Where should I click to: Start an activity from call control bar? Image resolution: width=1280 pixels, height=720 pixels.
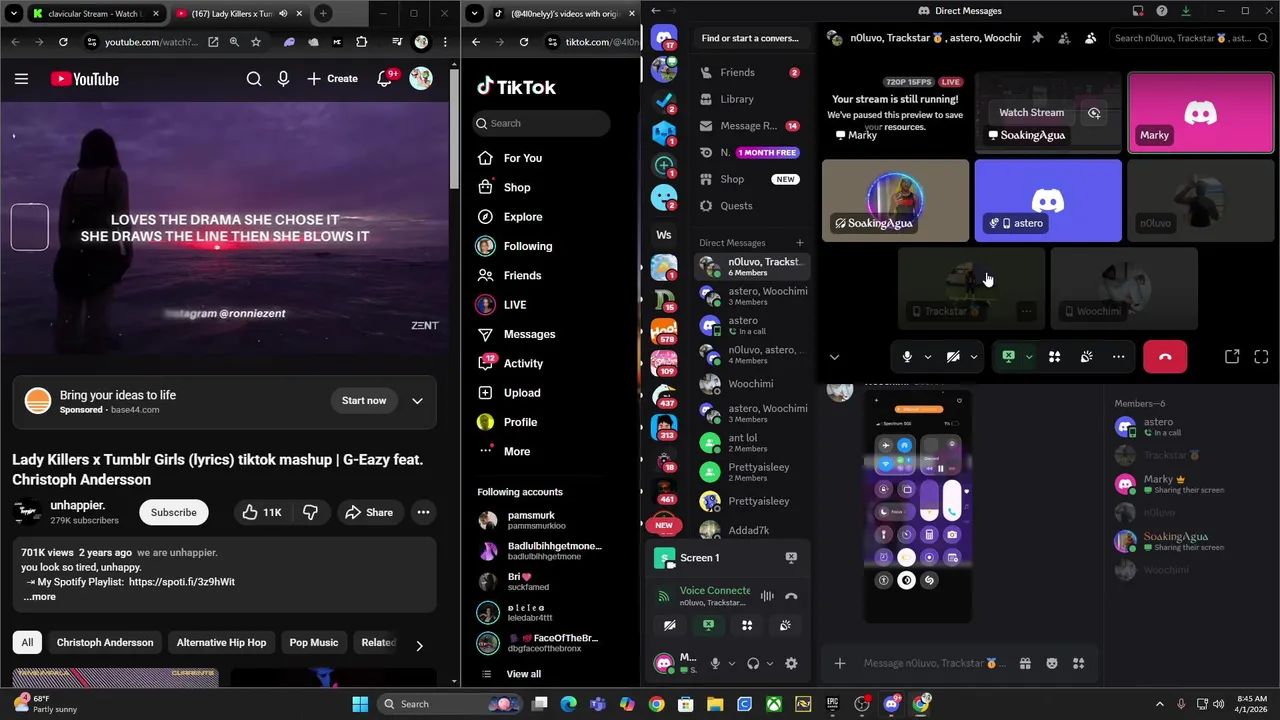[x=1054, y=357]
